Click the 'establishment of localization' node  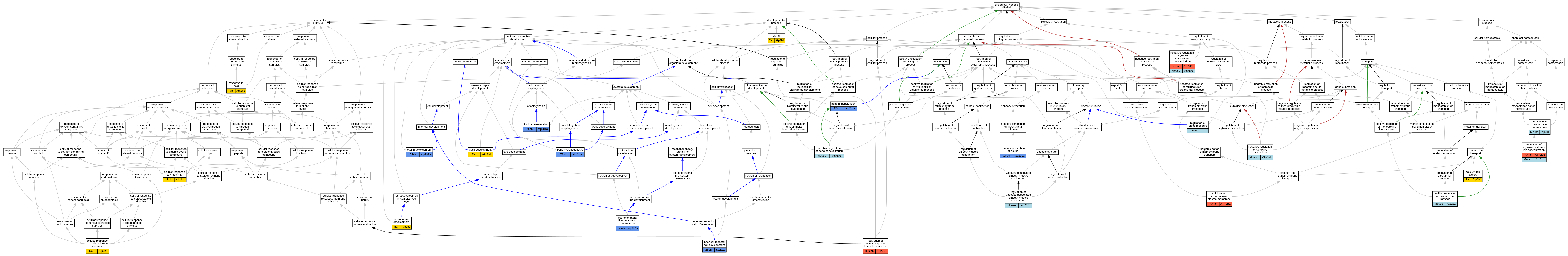(1365, 38)
